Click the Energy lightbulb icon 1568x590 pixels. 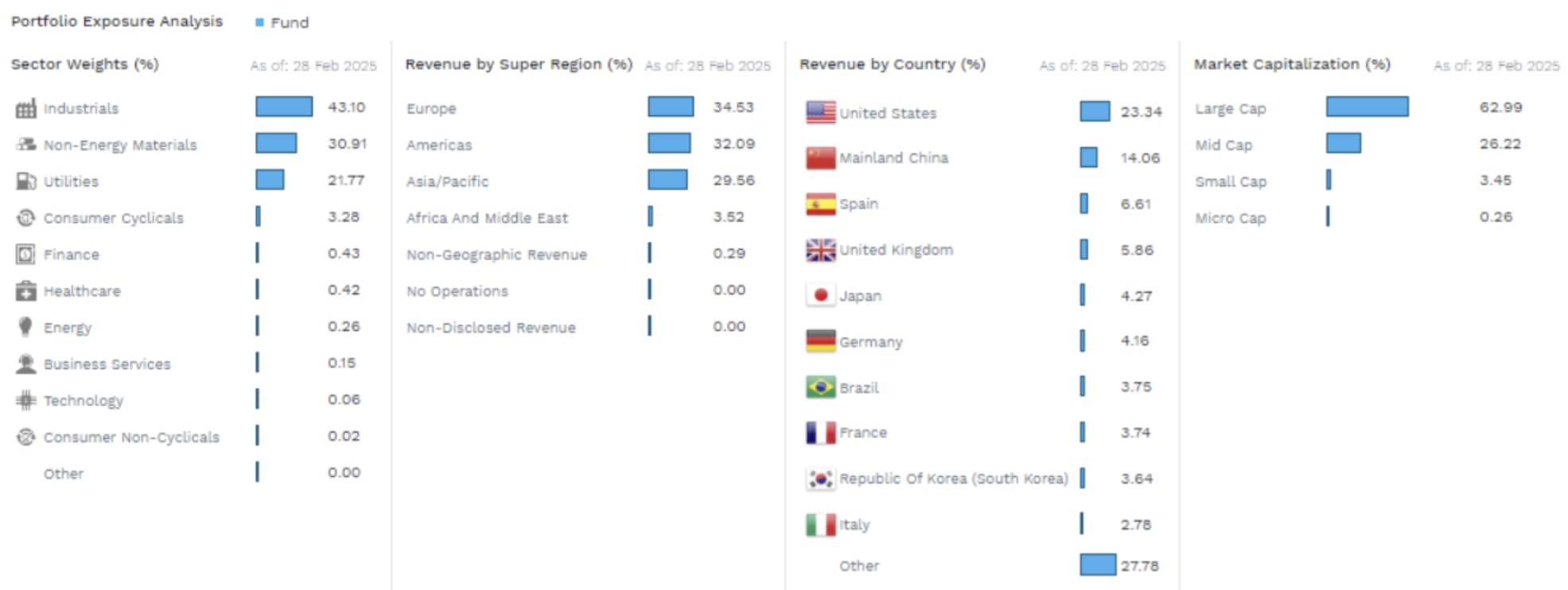tap(25, 327)
